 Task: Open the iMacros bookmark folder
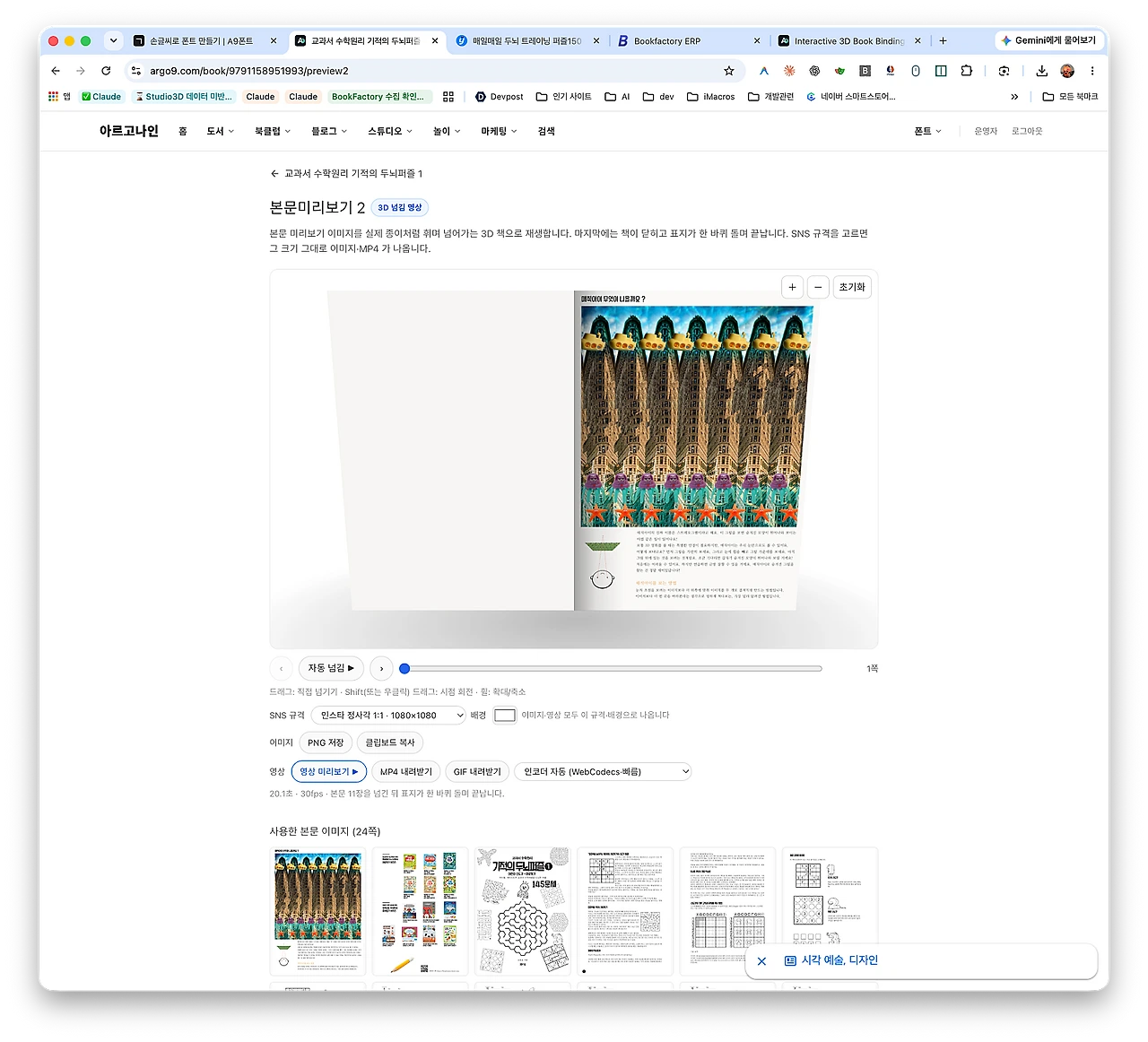click(x=711, y=96)
